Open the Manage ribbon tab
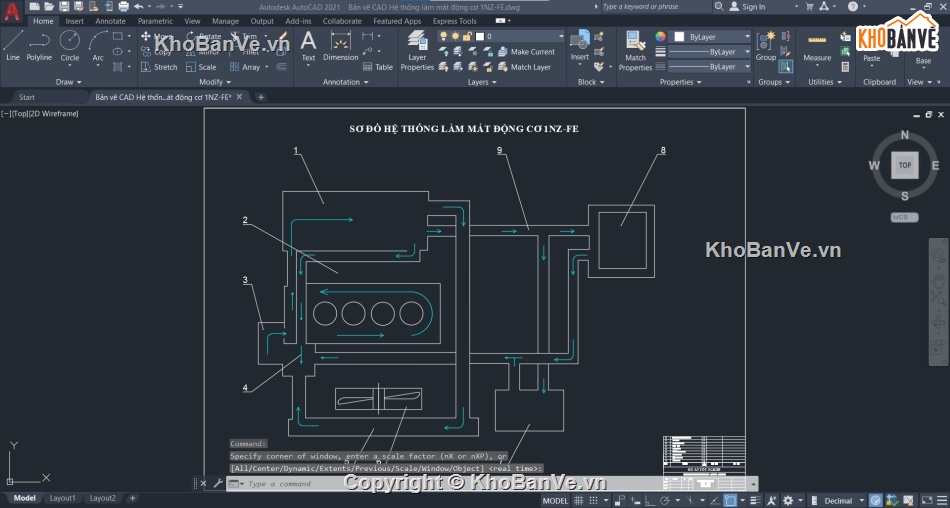This screenshot has width=950, height=508. [225, 21]
